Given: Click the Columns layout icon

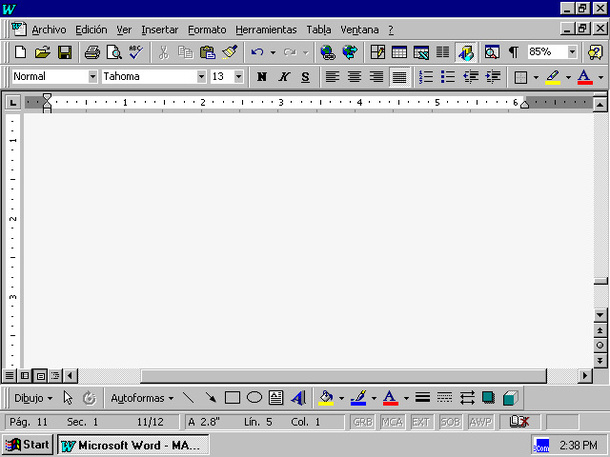Looking at the screenshot, I should (443, 52).
